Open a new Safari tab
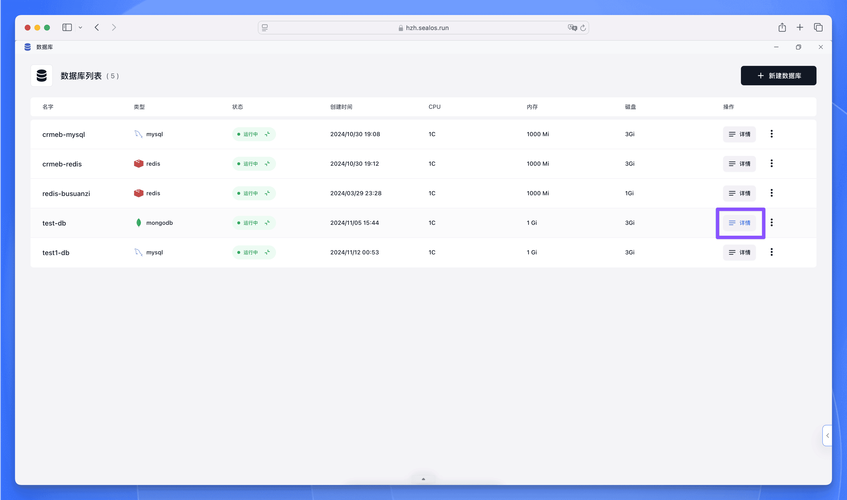 click(800, 28)
